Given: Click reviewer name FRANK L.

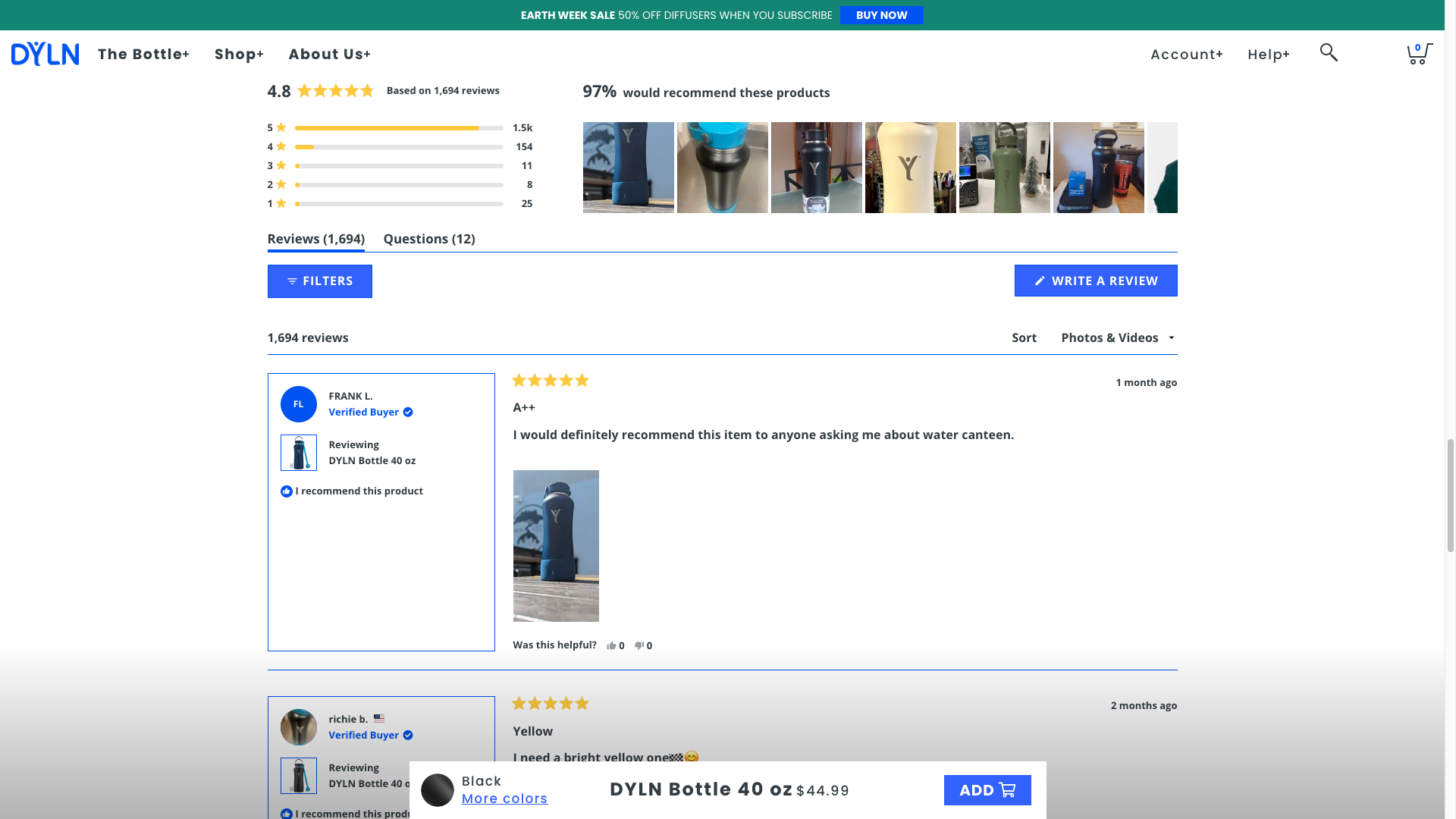Looking at the screenshot, I should point(350,396).
